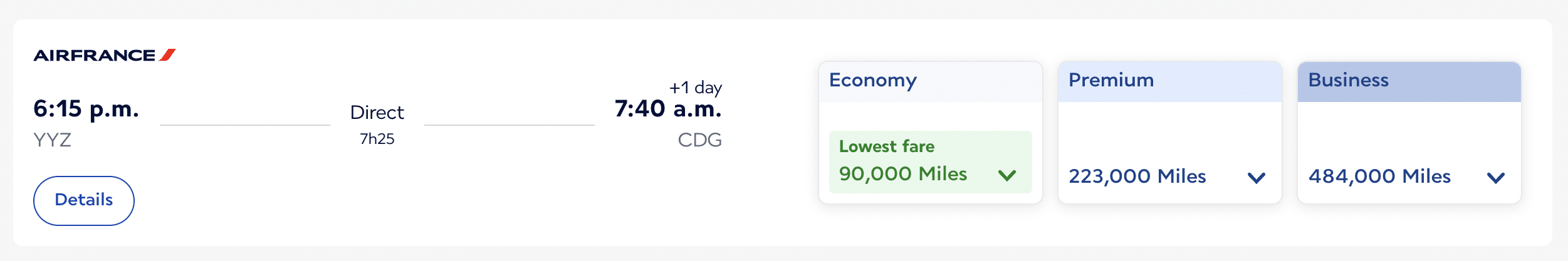Click the YYZ departure airport code
Viewport: 1568px width, 261px height.
(52, 140)
